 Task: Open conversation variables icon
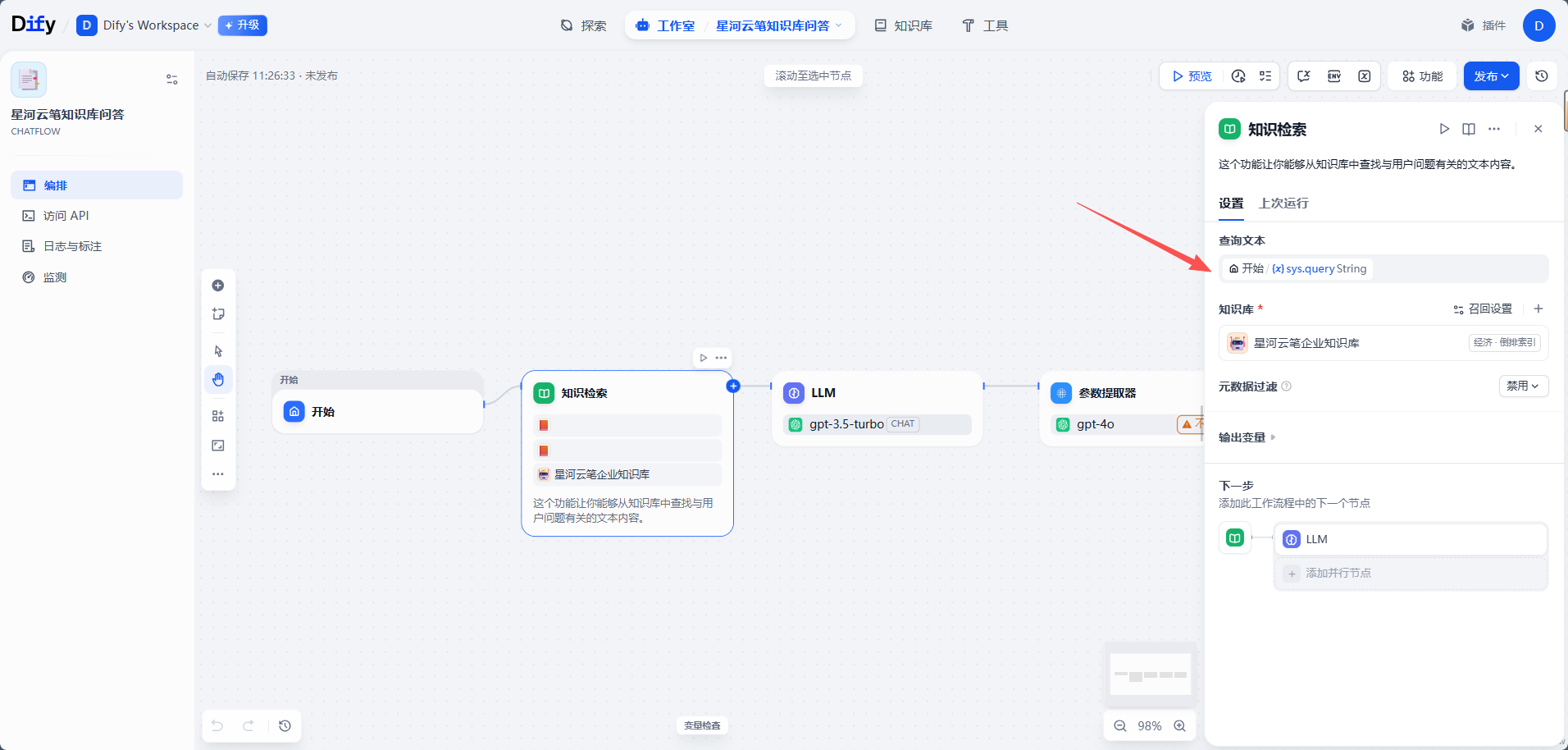click(1304, 76)
